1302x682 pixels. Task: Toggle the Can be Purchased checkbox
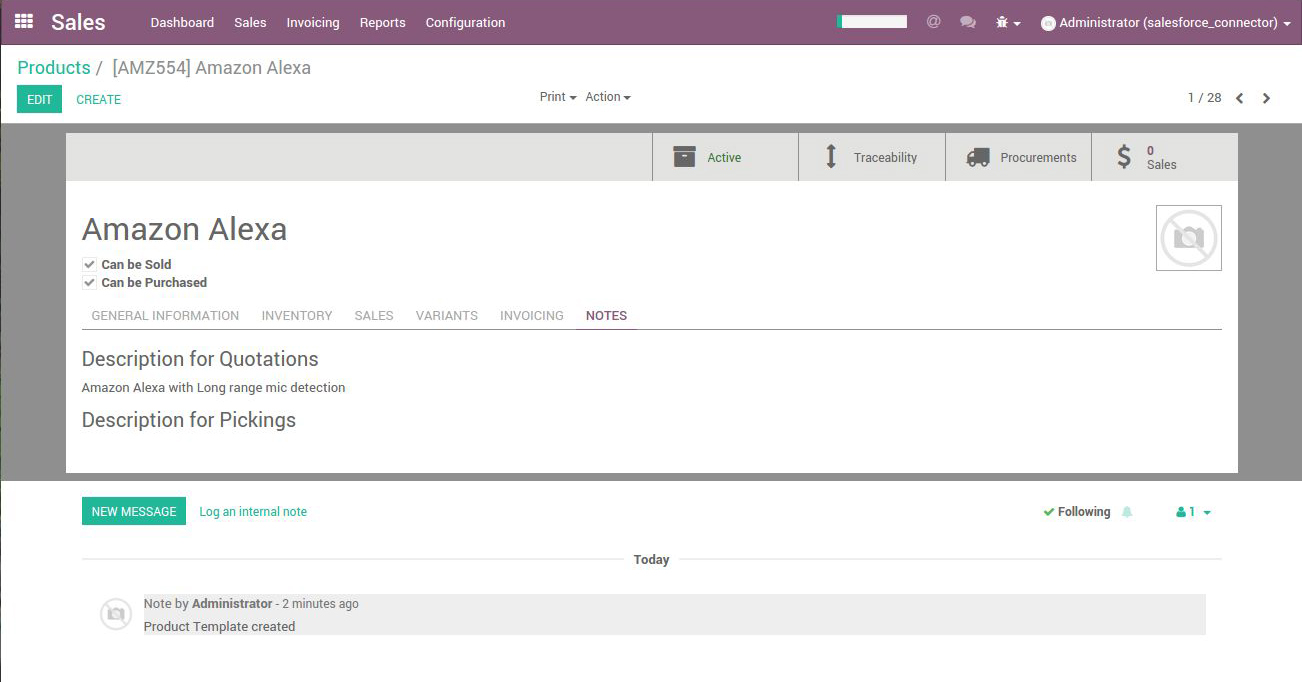pos(89,283)
